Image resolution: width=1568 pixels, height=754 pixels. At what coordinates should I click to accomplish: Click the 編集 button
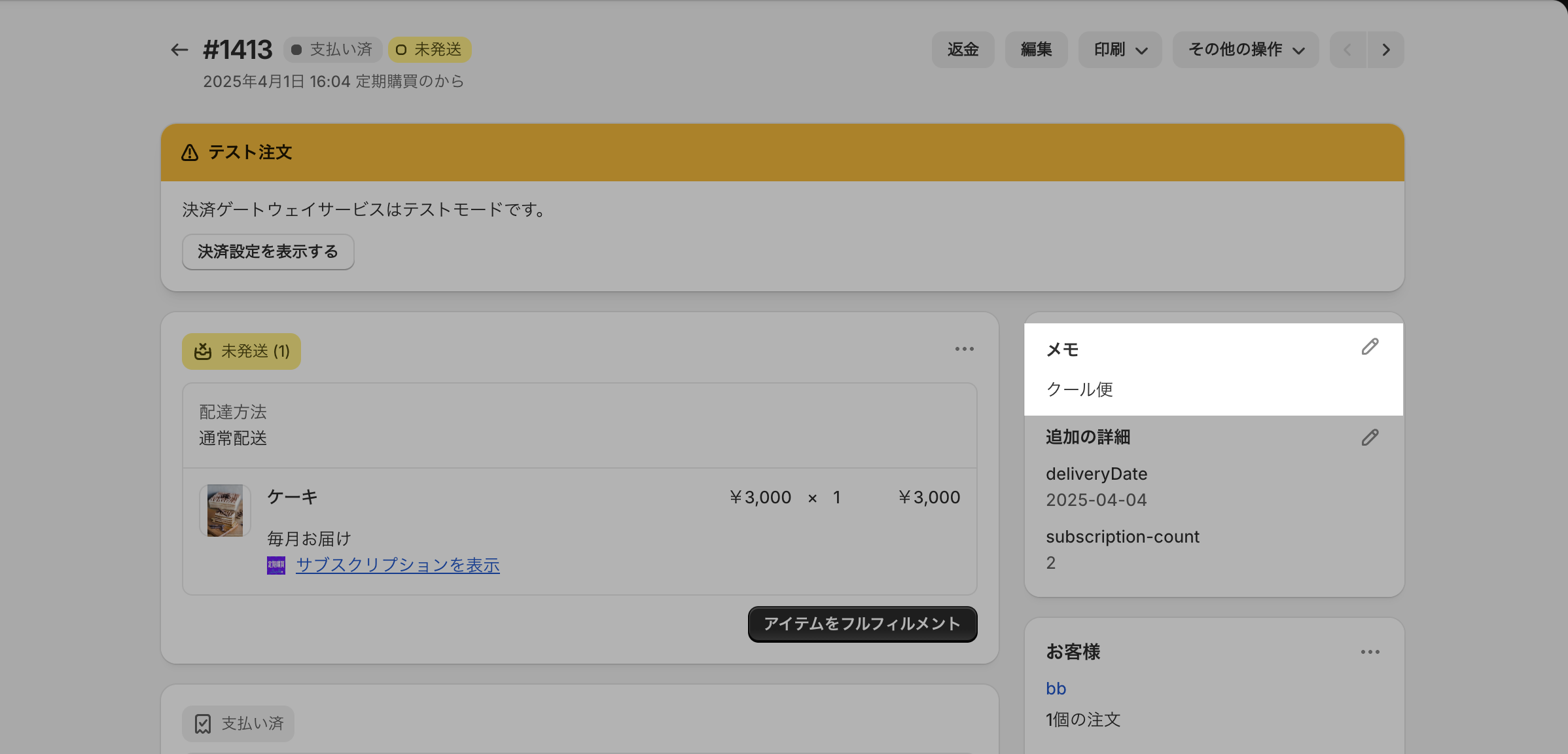(1036, 50)
